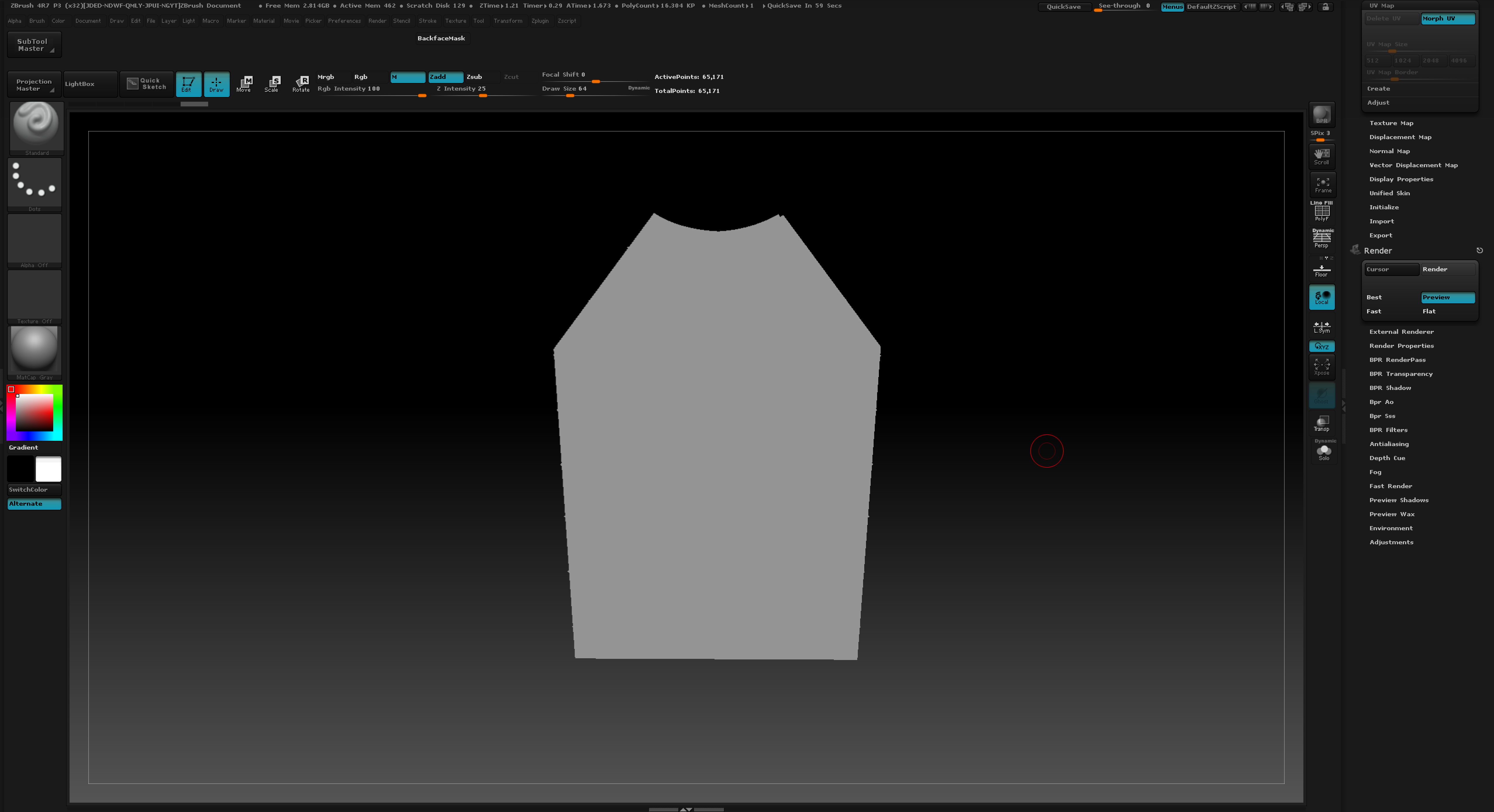Screen dimensions: 1494x812
Task: Open the Tool menu
Action: pyautogui.click(x=478, y=21)
